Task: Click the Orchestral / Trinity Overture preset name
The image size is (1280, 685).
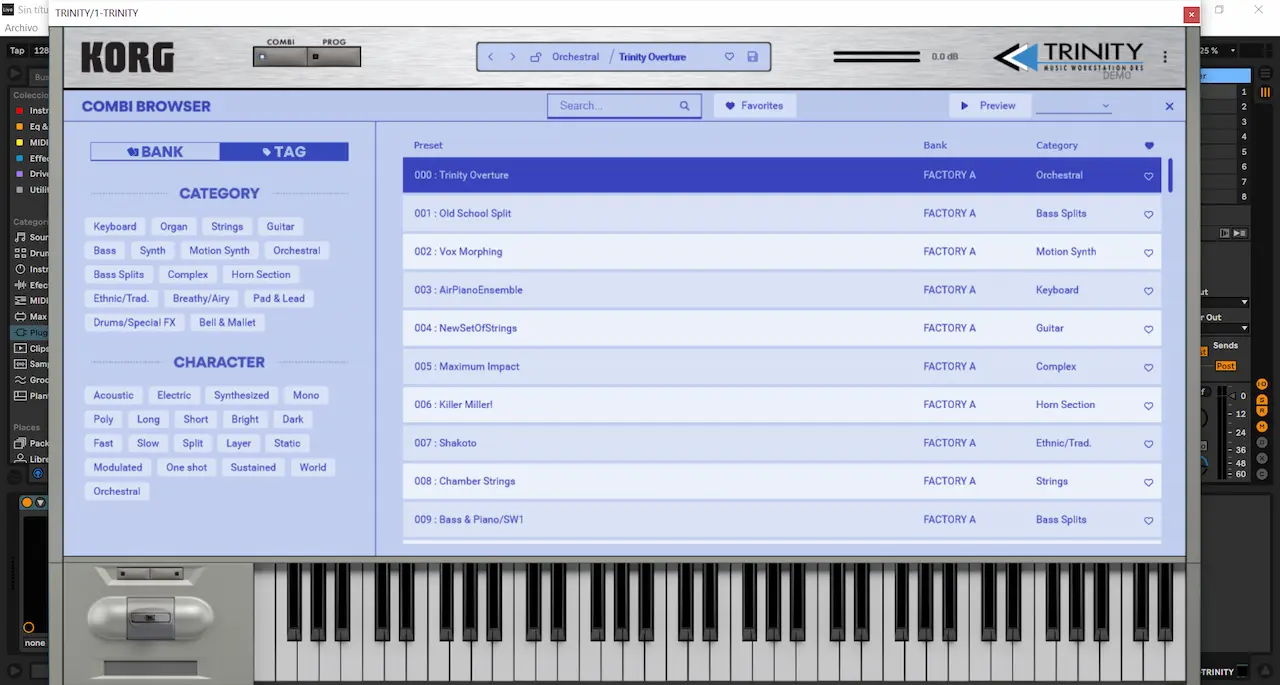Action: (619, 57)
